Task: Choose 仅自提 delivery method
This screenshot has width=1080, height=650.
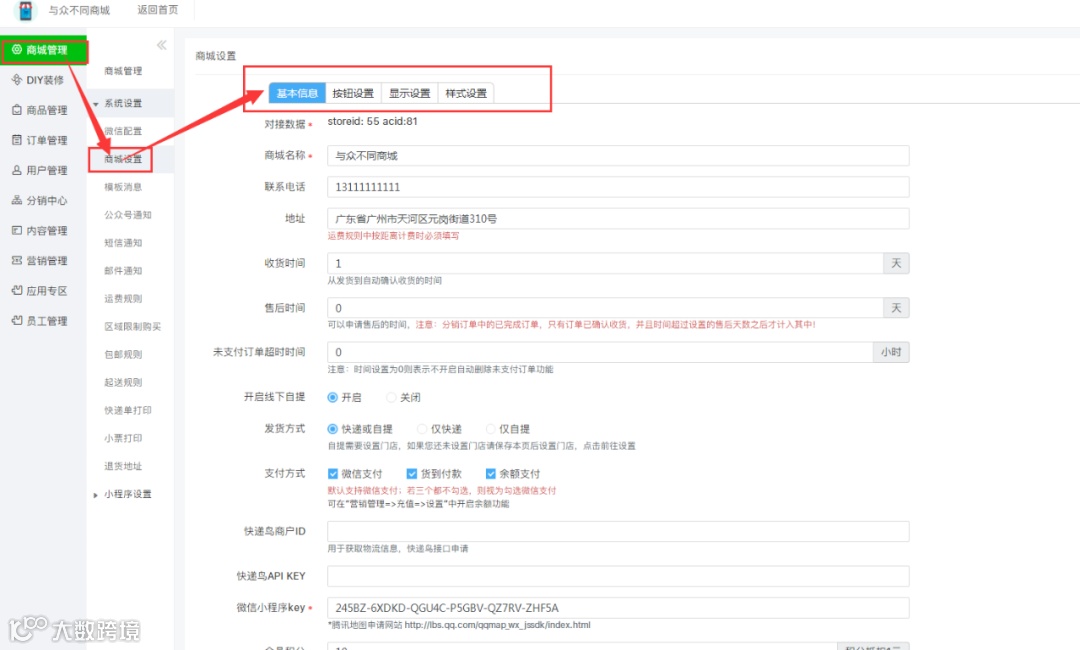Action: 490,429
